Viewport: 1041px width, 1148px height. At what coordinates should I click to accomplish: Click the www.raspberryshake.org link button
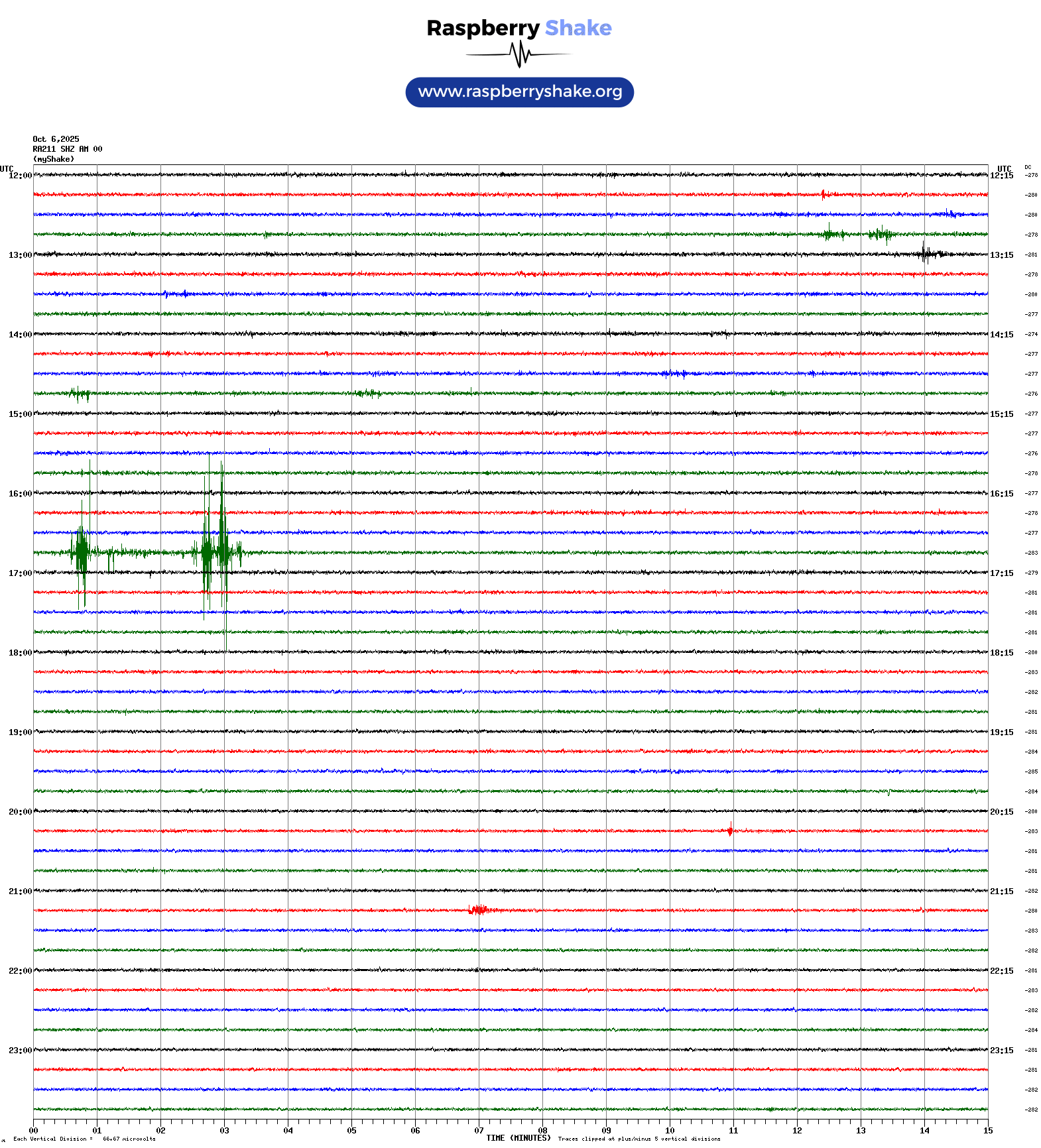click(x=519, y=92)
